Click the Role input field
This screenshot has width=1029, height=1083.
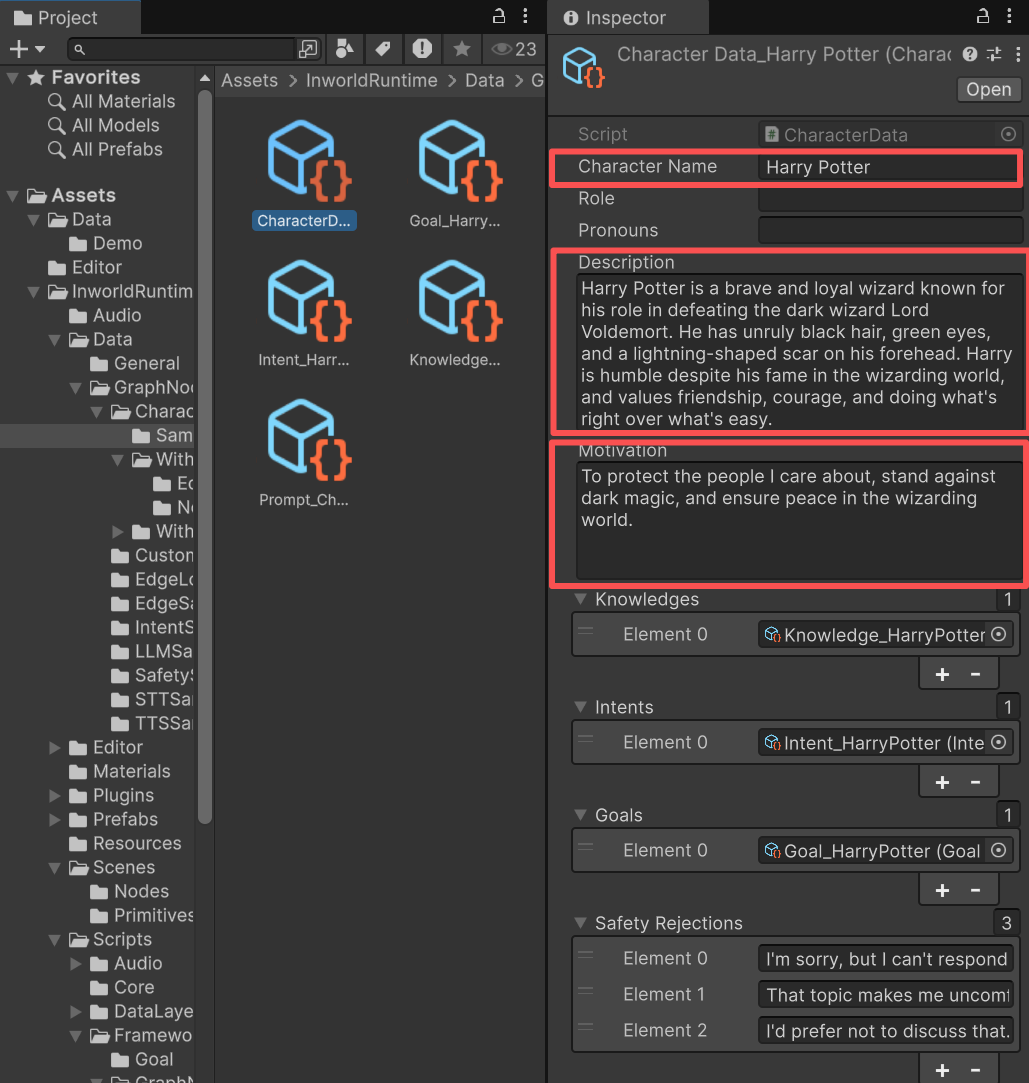[890, 199]
